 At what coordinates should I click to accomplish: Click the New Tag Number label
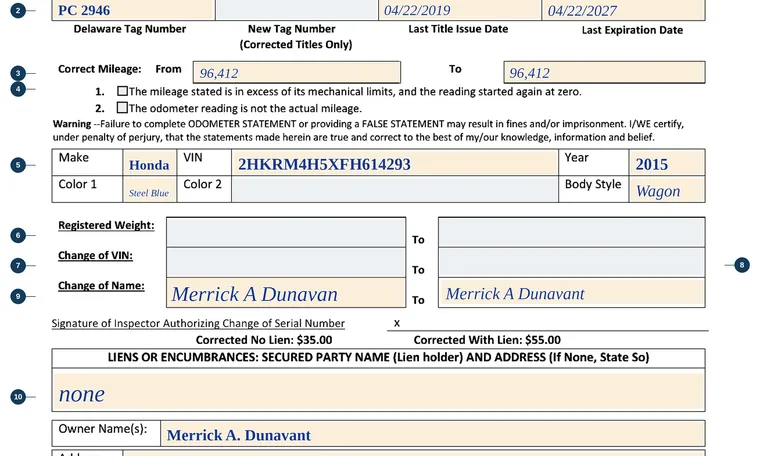[291, 29]
